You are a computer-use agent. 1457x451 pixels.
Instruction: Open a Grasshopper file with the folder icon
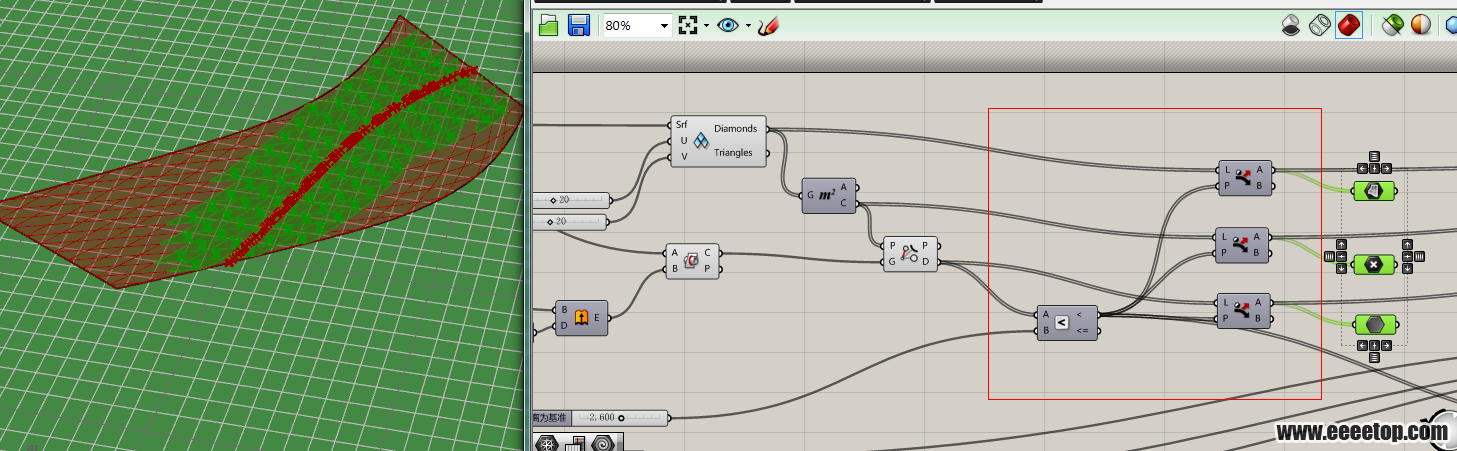tap(549, 25)
